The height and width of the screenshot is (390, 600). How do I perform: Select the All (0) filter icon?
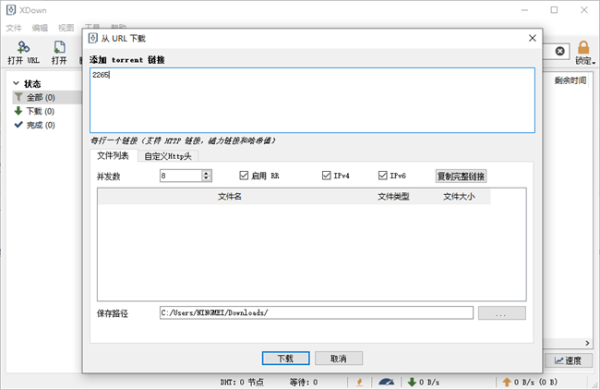(18, 97)
